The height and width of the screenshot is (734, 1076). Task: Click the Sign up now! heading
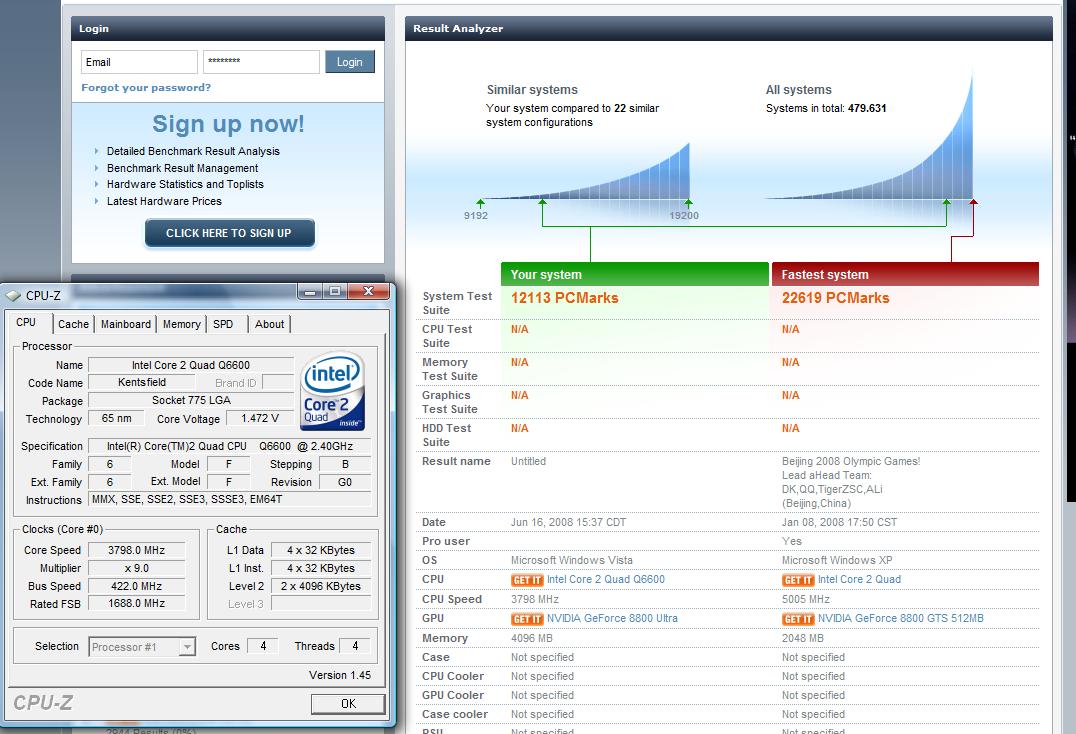(228, 124)
